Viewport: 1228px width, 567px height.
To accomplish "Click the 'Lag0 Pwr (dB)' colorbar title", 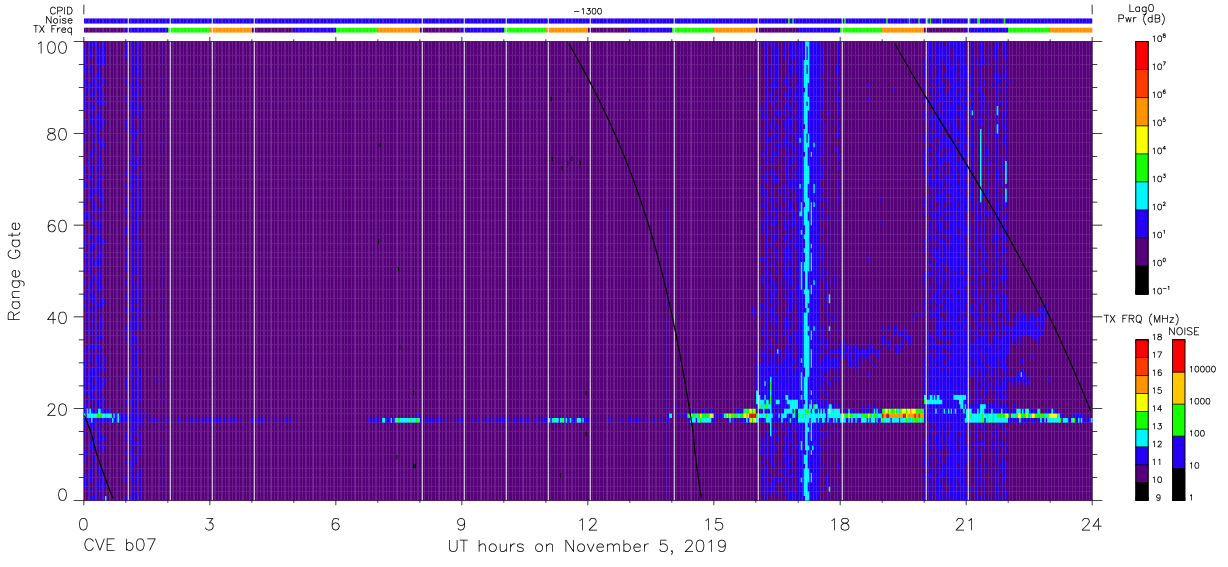I will coord(1144,14).
